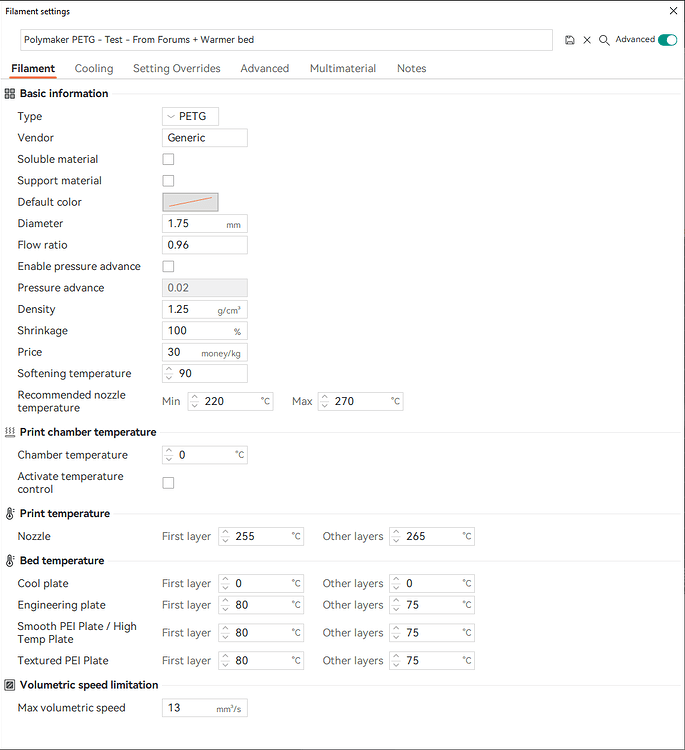685x750 pixels.
Task: Click the Vendor field showing Generic
Action: [x=205, y=138]
